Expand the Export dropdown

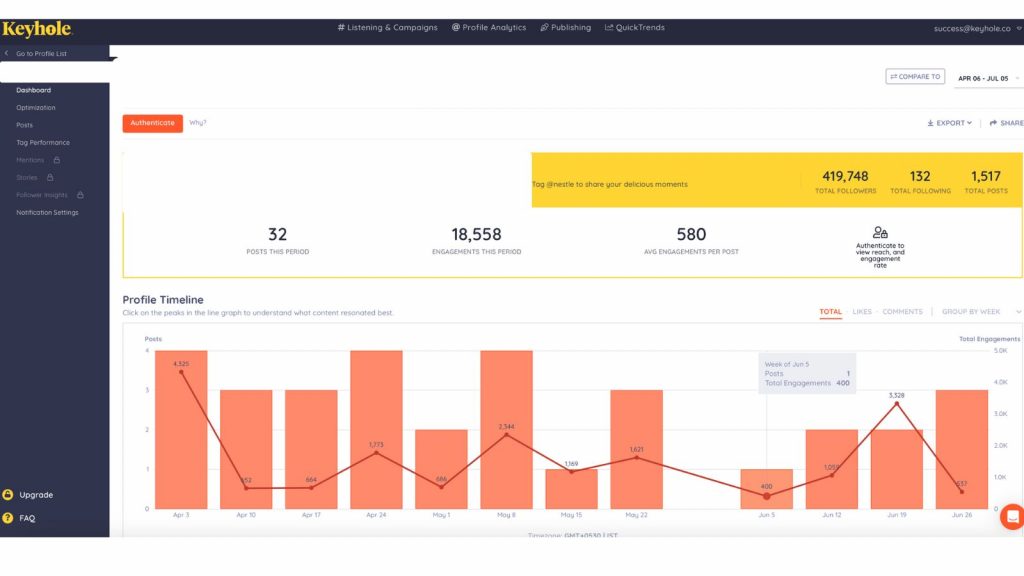(x=950, y=123)
